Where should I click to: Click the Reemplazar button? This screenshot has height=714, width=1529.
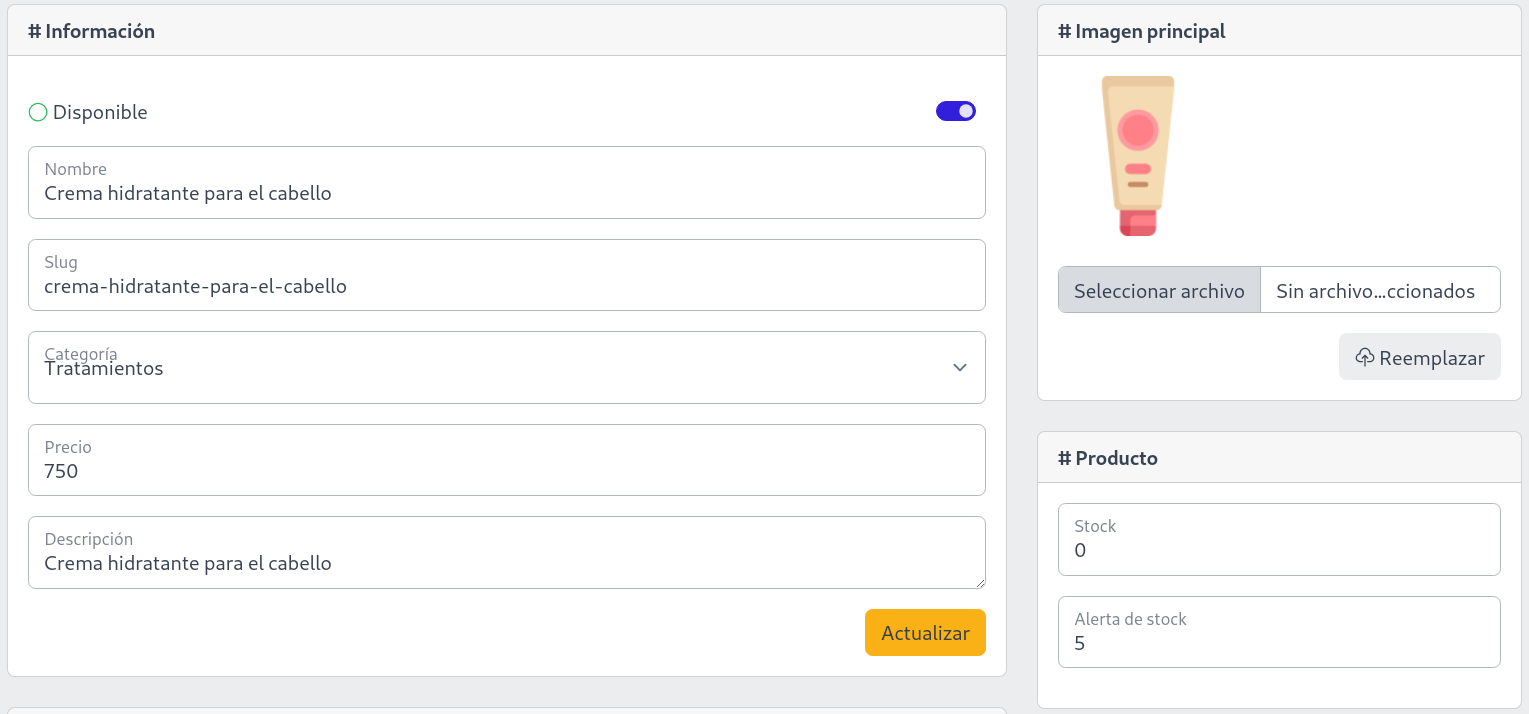pos(1419,357)
